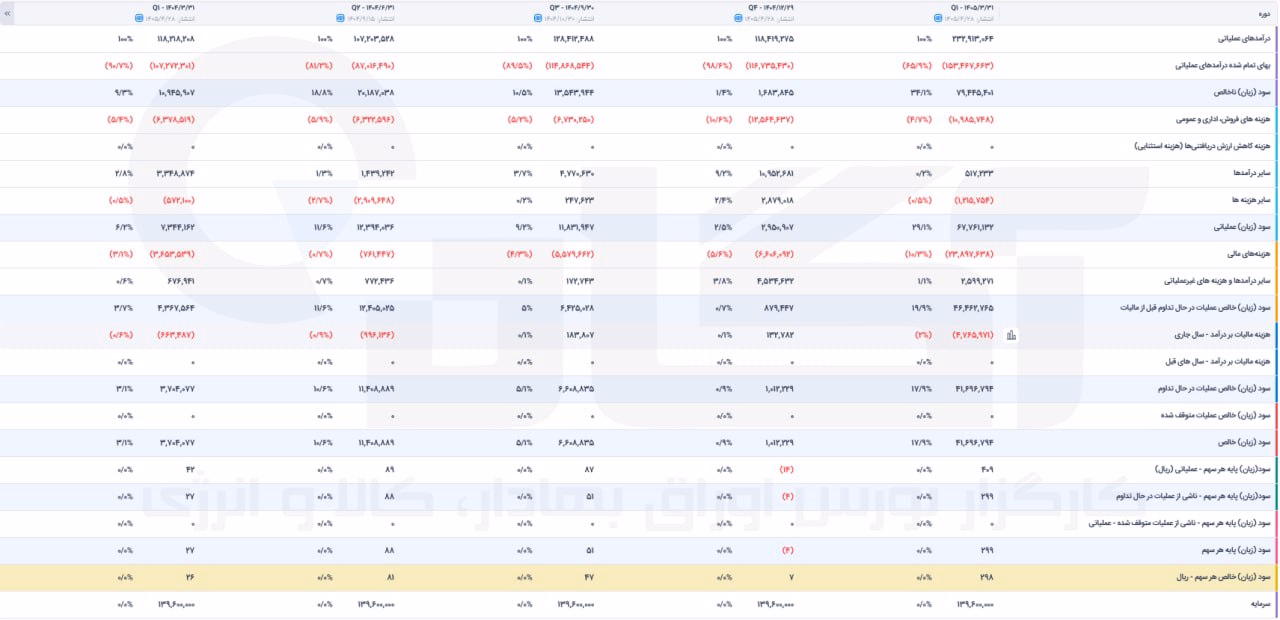This screenshot has height=620, width=1280.
Task: Open report icon under Q1 1404/3/31 column
Action: coord(138,18)
